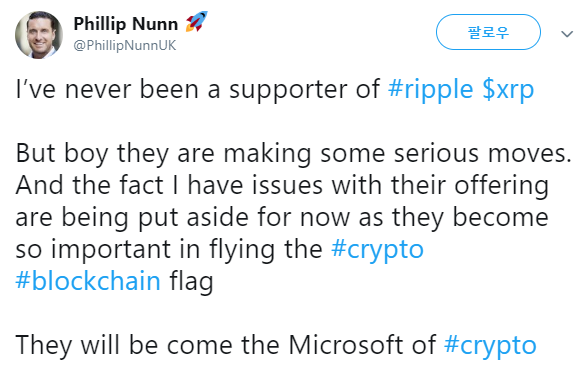Open the #ripple hashtag
Screen dimensions: 577x366
(x=431, y=90)
